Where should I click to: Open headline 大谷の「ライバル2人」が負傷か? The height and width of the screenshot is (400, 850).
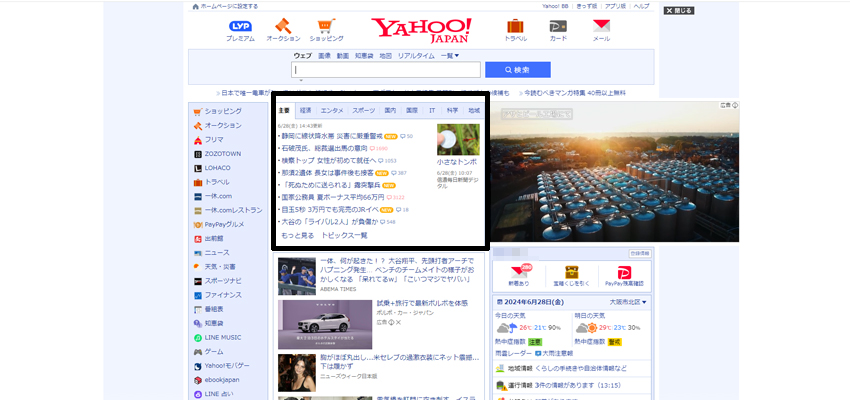(329, 222)
